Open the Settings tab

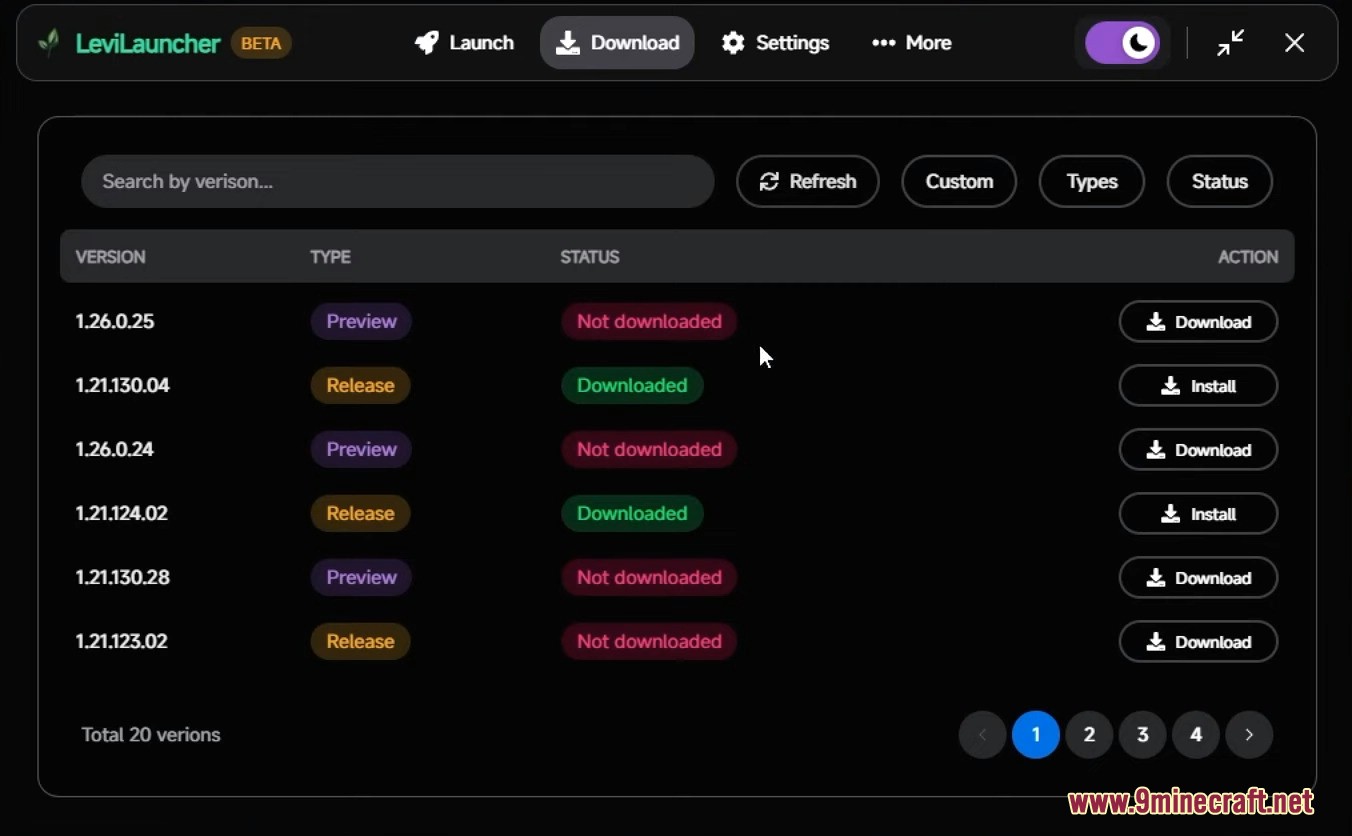click(x=776, y=43)
